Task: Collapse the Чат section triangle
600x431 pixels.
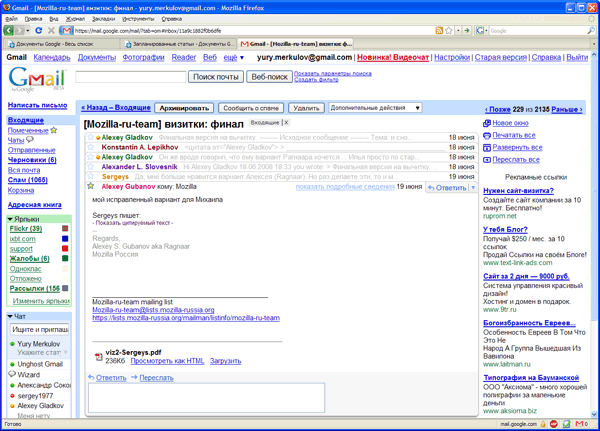Action: (x=10, y=316)
